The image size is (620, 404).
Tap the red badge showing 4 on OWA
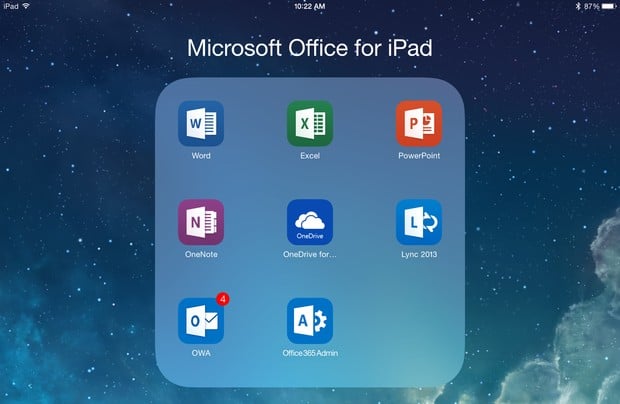pos(223,299)
